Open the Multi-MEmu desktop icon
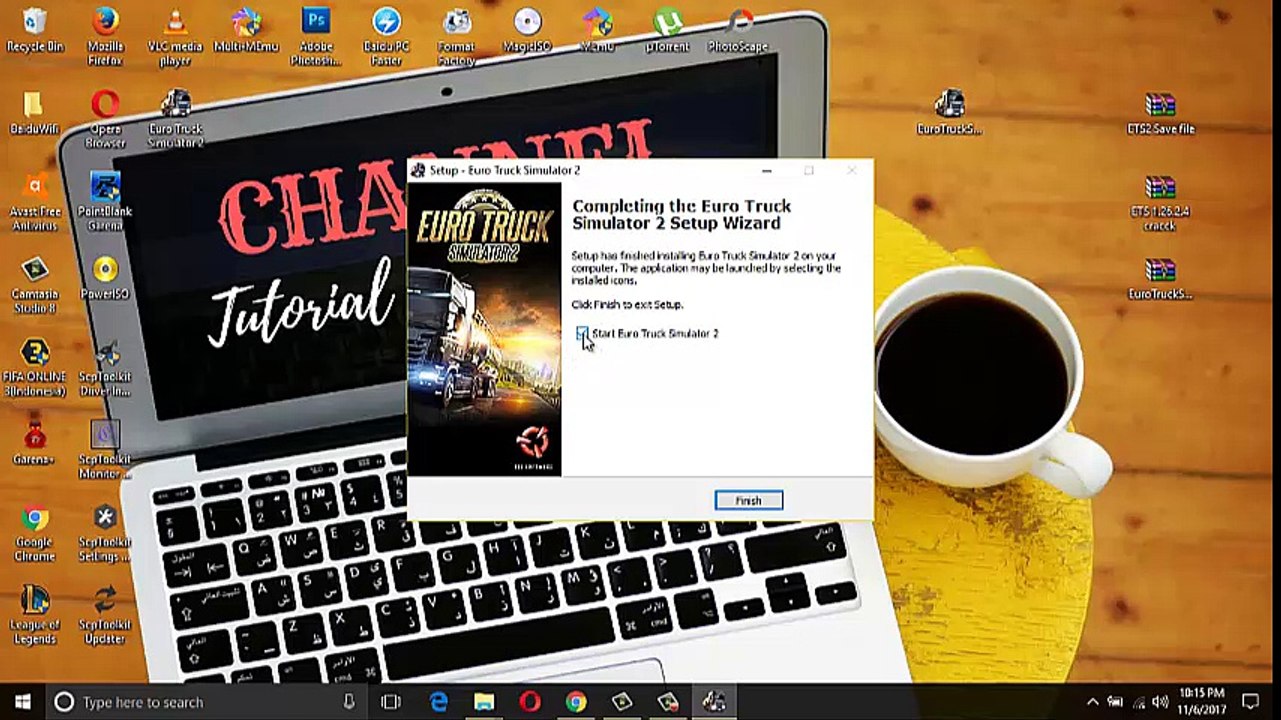1281x720 pixels. [245, 30]
